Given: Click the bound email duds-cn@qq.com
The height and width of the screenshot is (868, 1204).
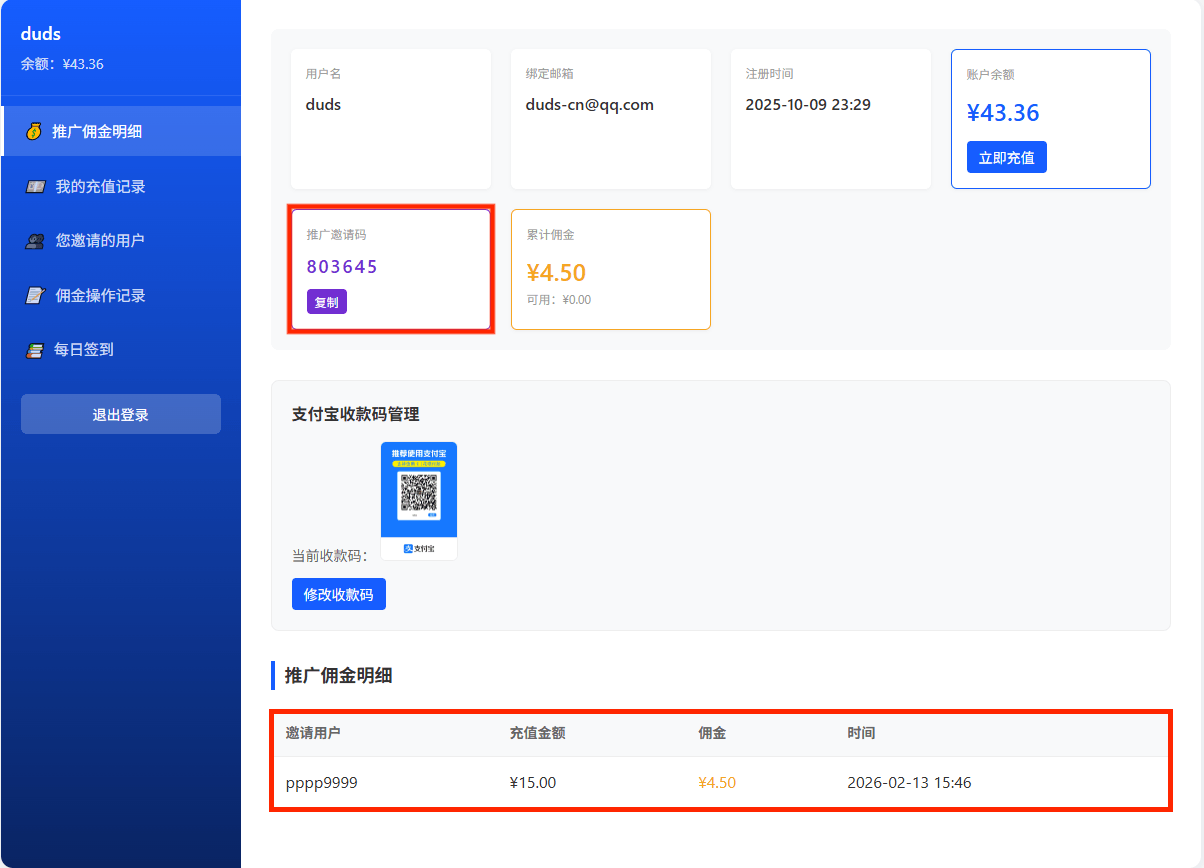Looking at the screenshot, I should [589, 104].
